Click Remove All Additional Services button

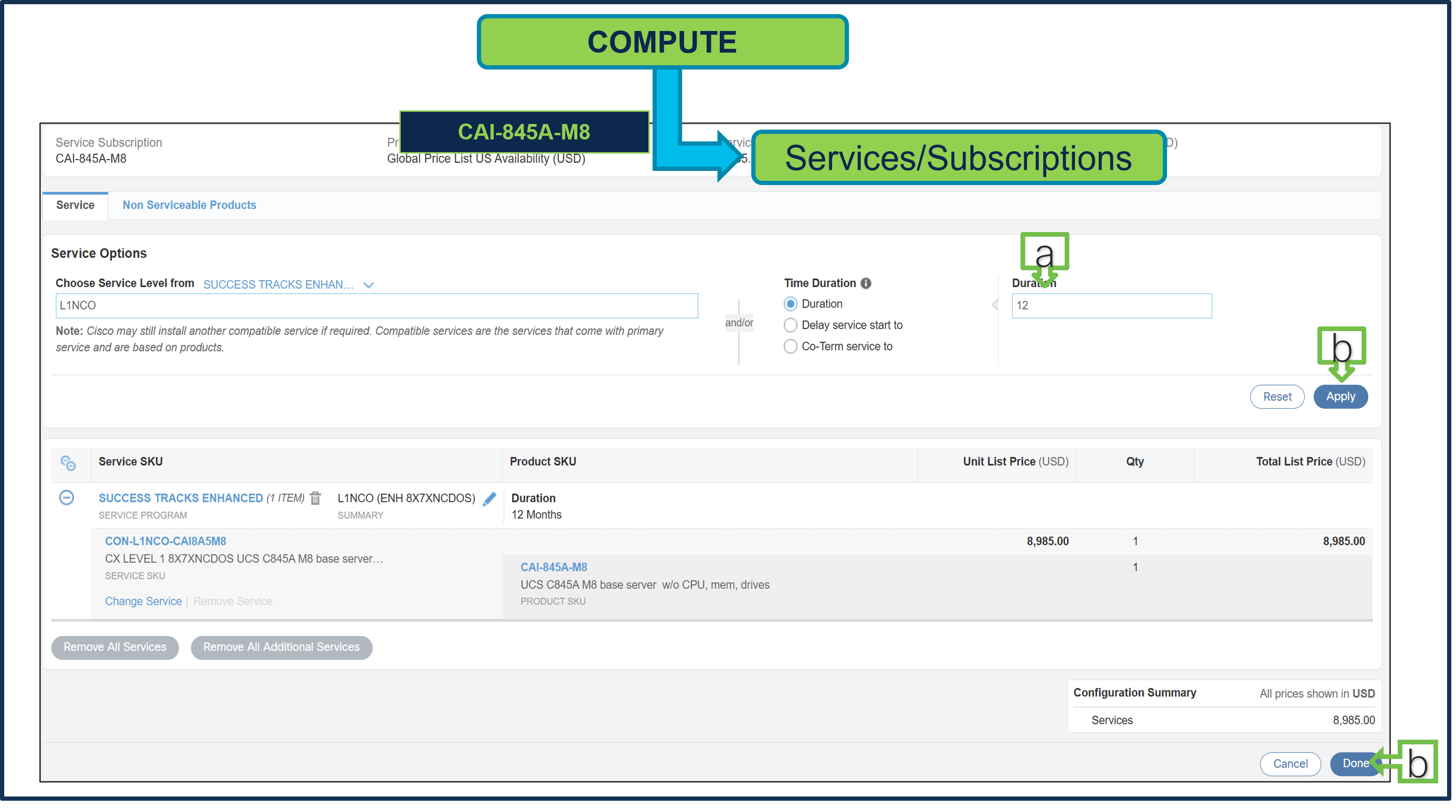[x=281, y=647]
